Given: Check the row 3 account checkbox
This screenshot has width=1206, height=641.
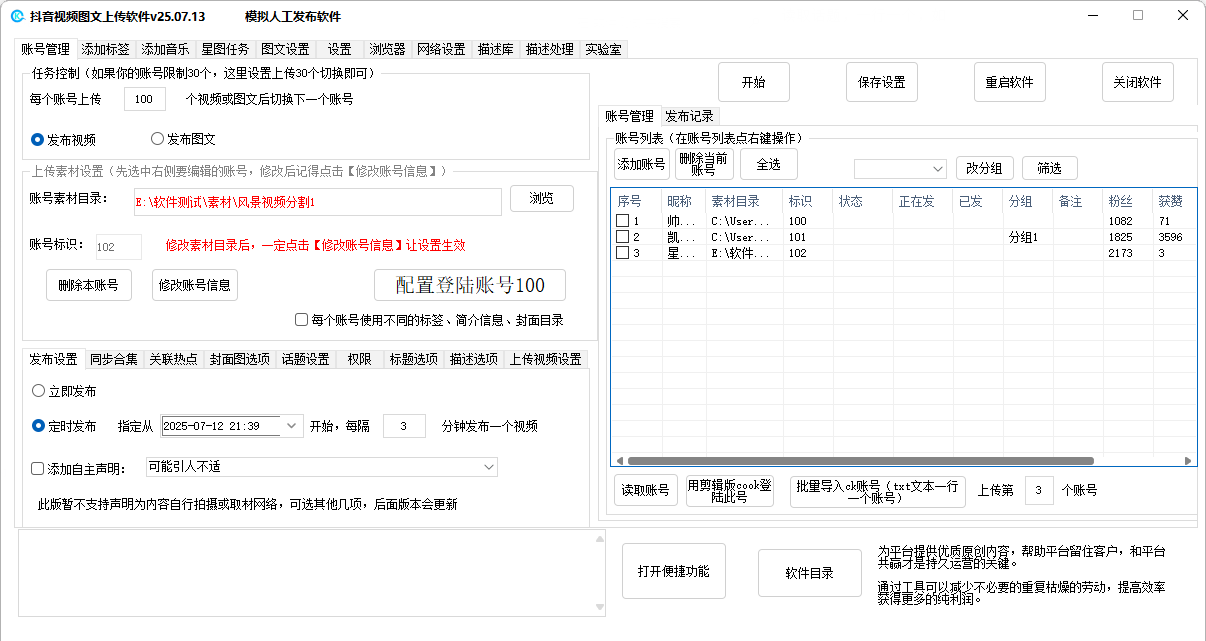Looking at the screenshot, I should click(622, 253).
